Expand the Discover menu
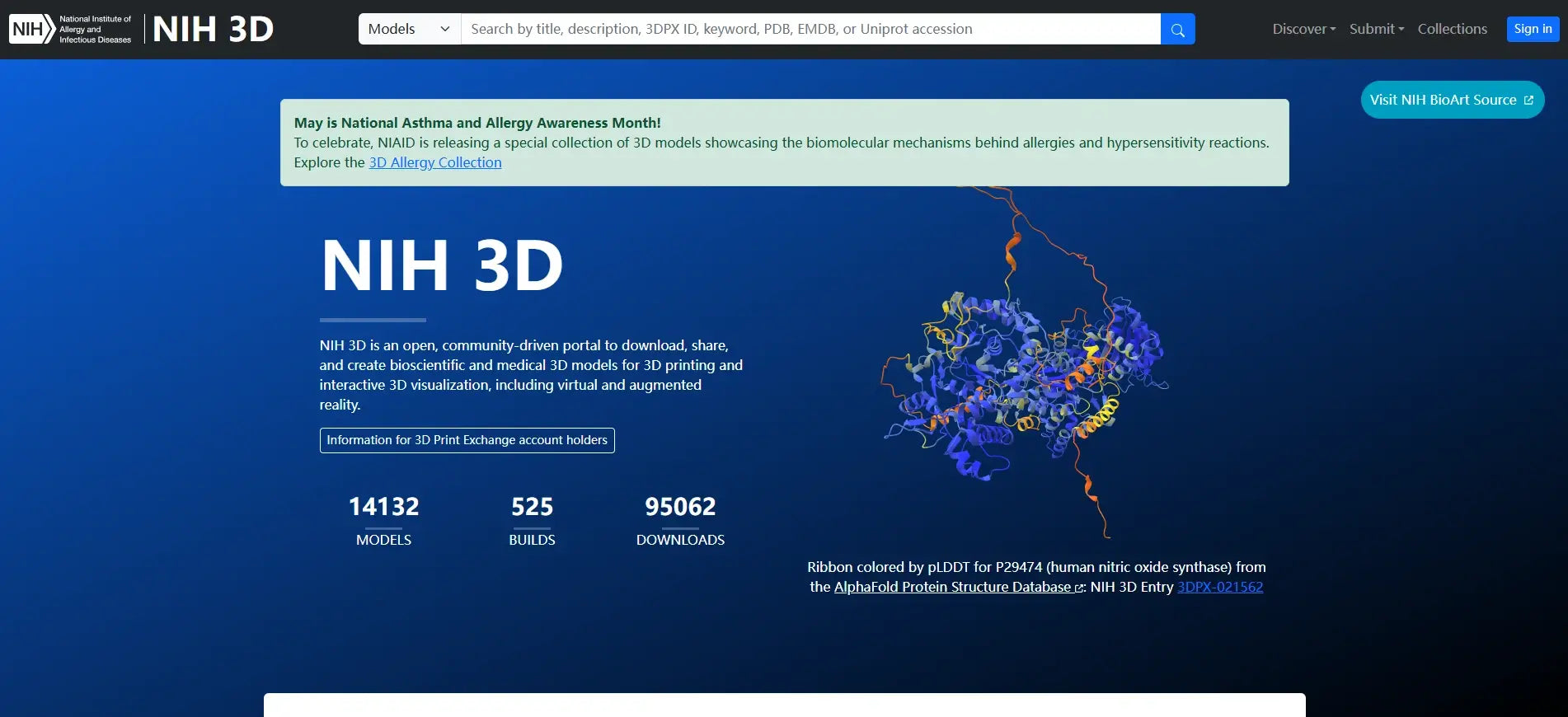This screenshot has height=717, width=1568. 1303,29
